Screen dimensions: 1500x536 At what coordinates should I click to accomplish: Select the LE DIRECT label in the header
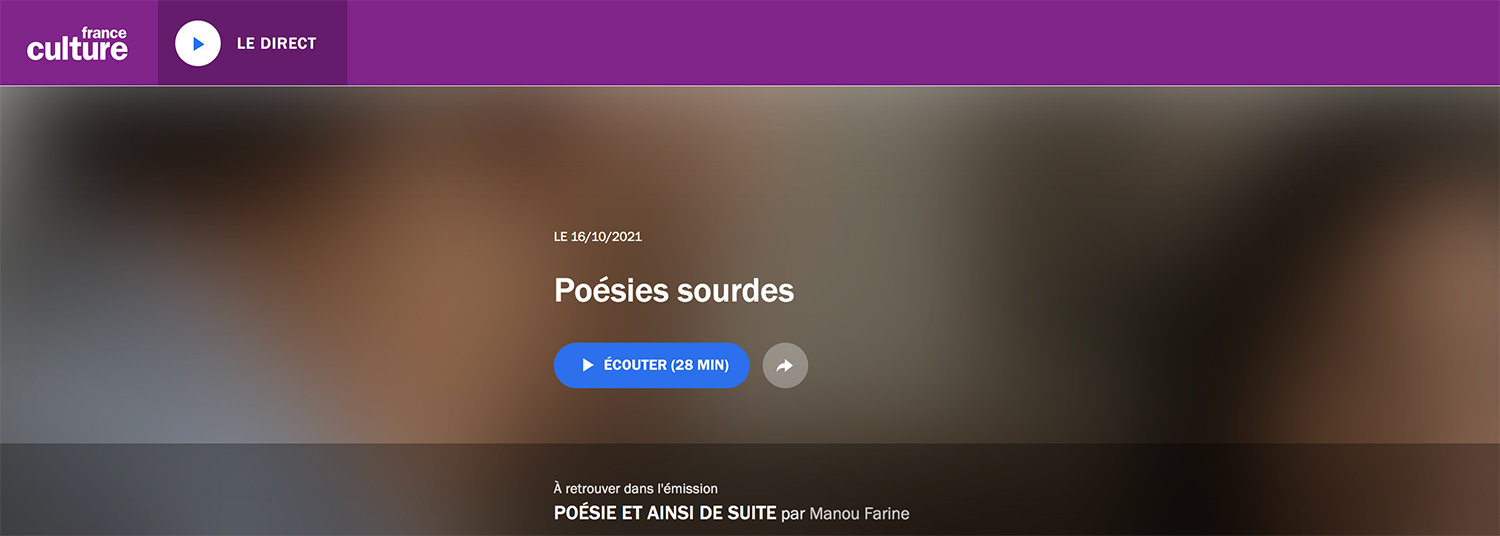(x=276, y=43)
